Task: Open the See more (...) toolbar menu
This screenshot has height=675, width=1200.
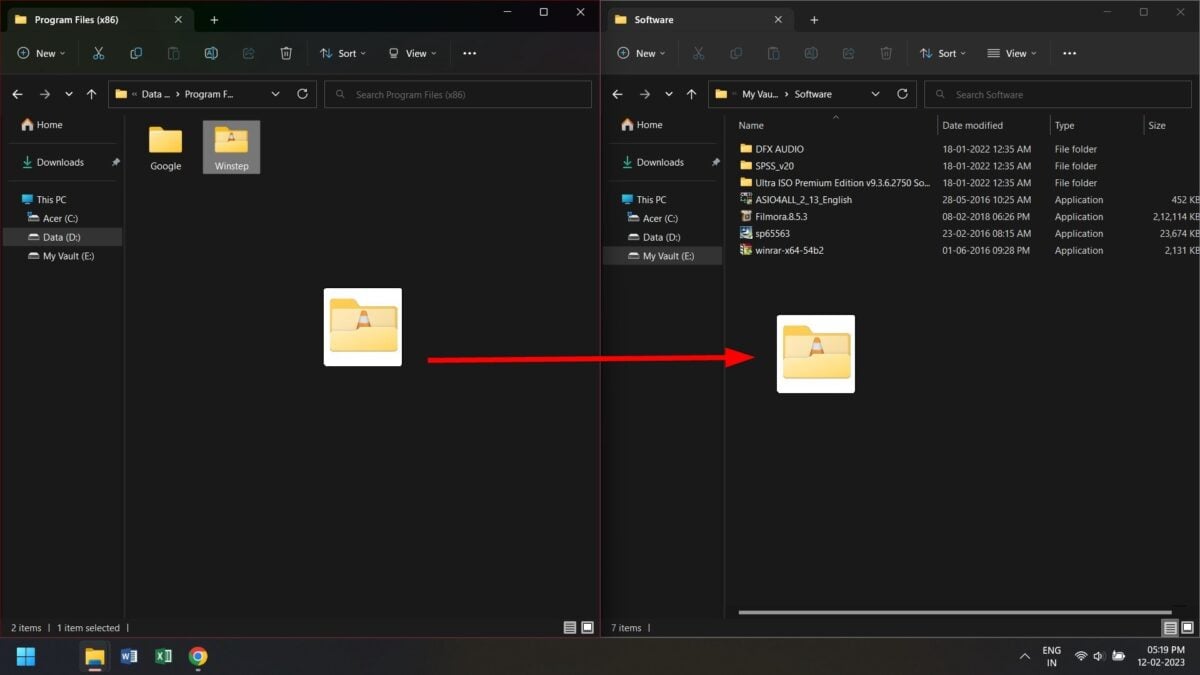Action: tap(469, 53)
